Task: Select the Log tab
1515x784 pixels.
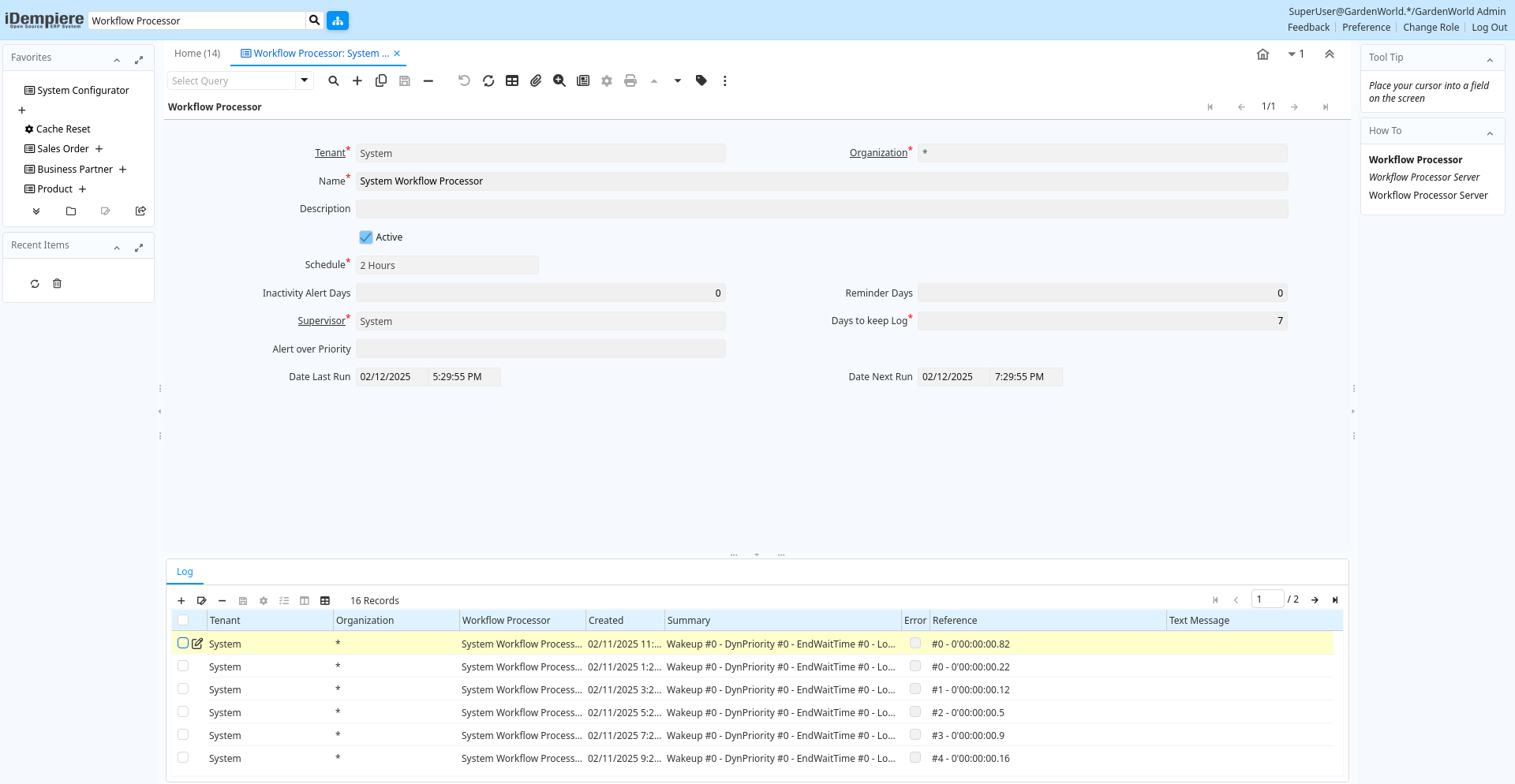Action: pyautogui.click(x=185, y=572)
